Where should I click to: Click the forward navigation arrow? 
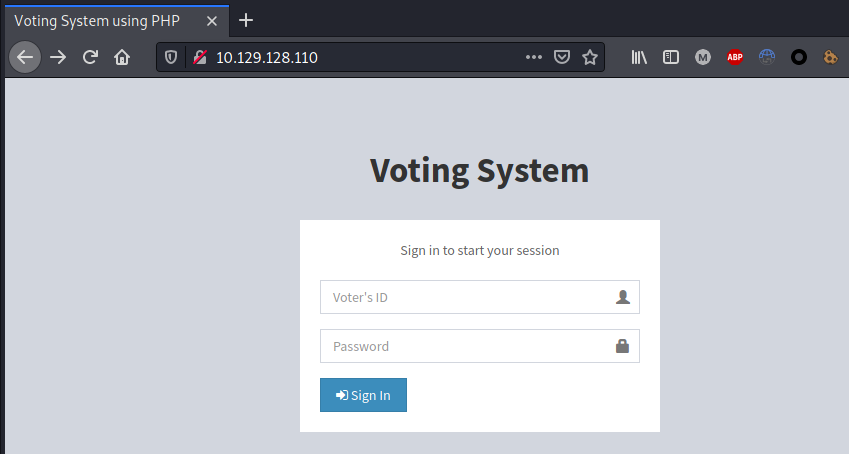(58, 57)
